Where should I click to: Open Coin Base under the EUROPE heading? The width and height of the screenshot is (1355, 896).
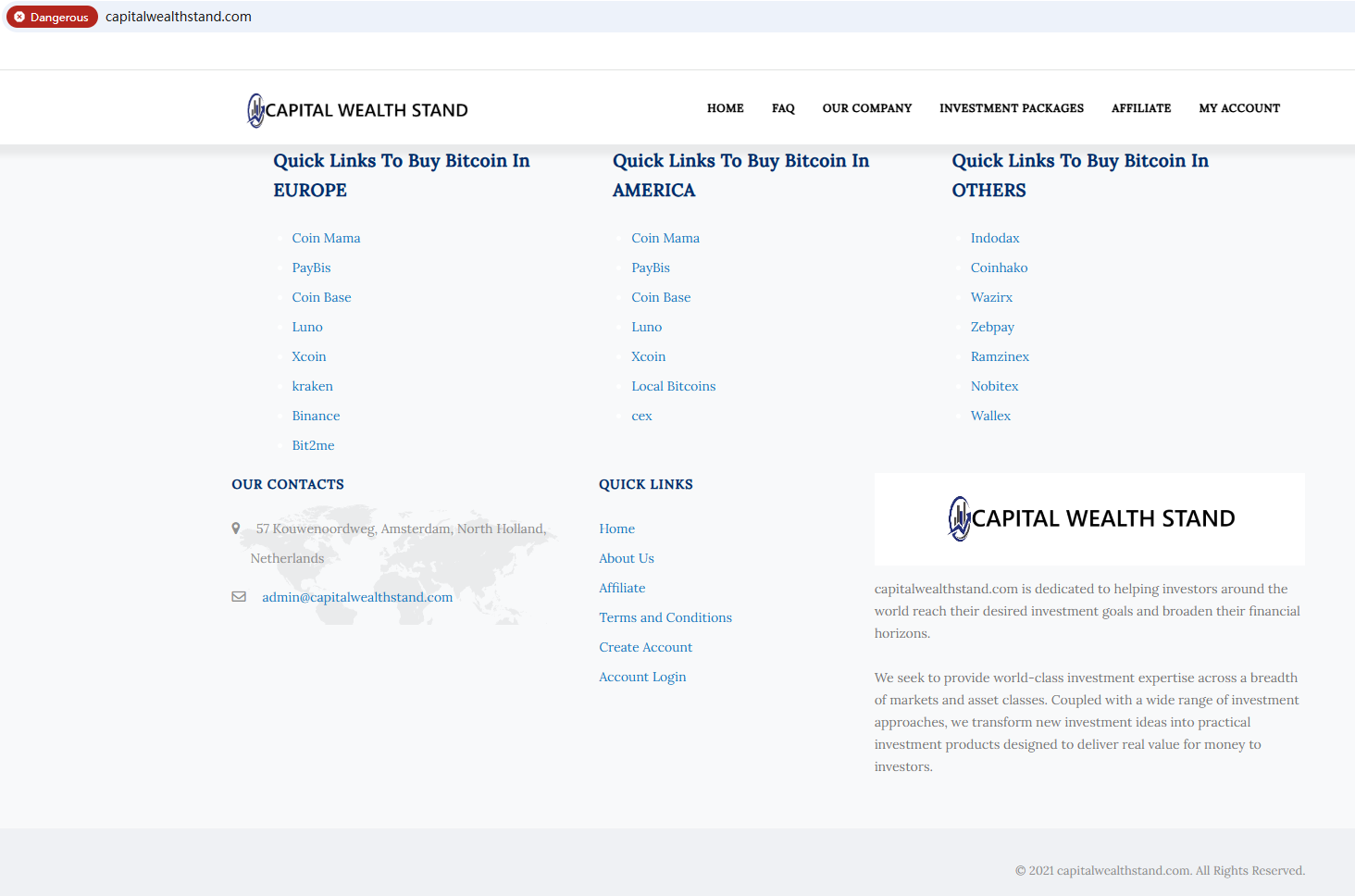pyautogui.click(x=322, y=297)
